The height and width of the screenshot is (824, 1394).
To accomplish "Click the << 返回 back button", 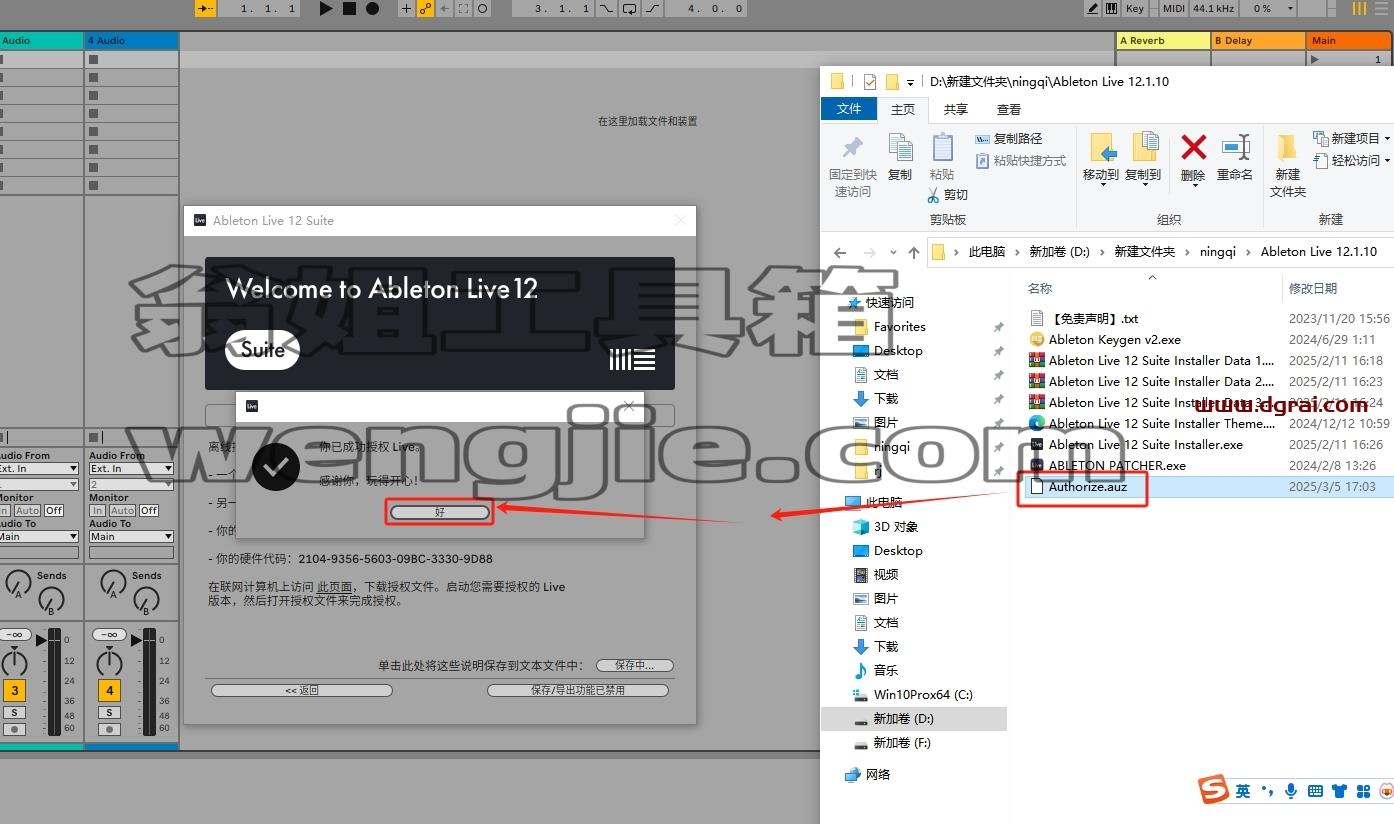I will [x=301, y=690].
